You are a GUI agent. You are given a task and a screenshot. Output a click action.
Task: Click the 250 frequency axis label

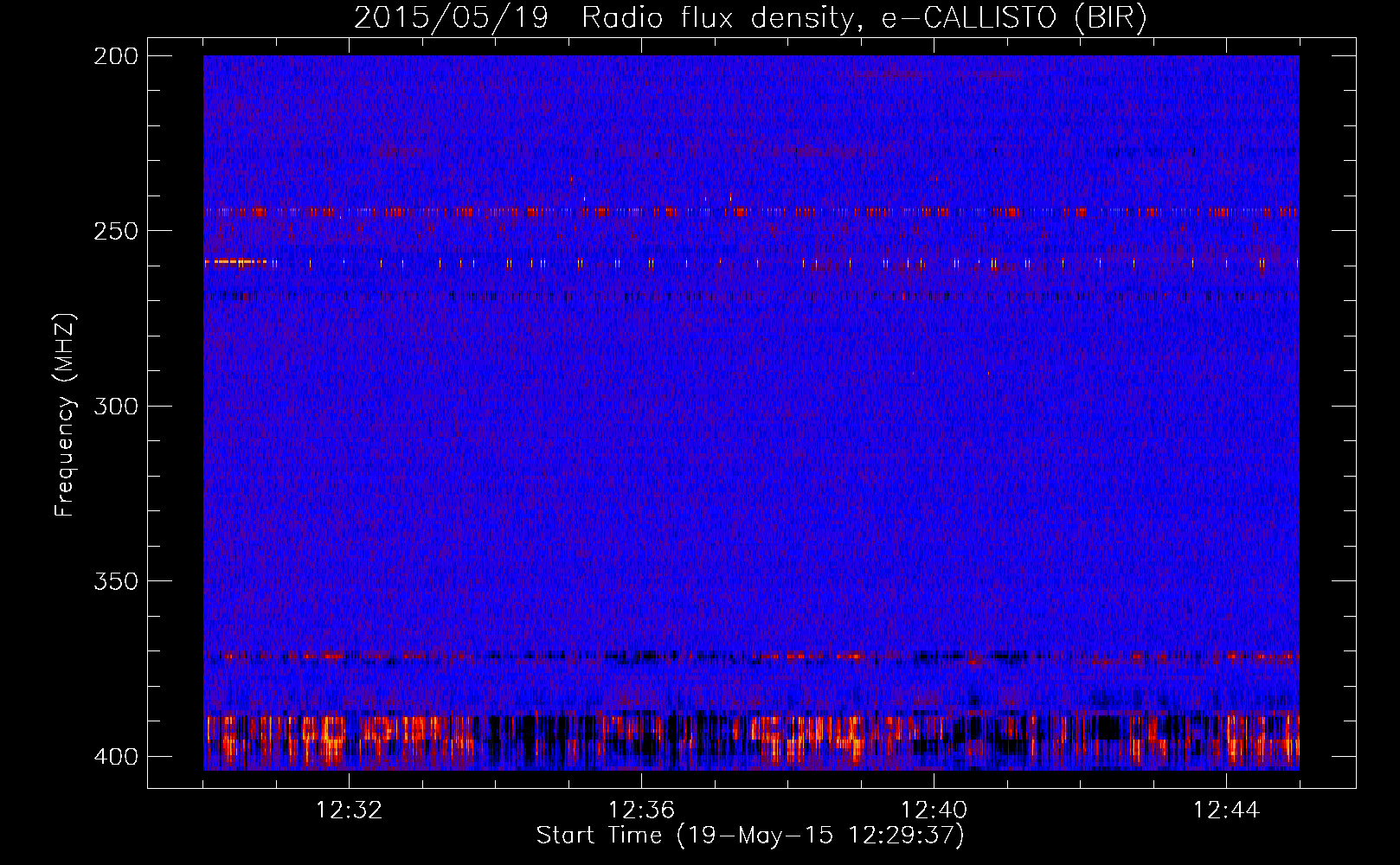point(116,231)
